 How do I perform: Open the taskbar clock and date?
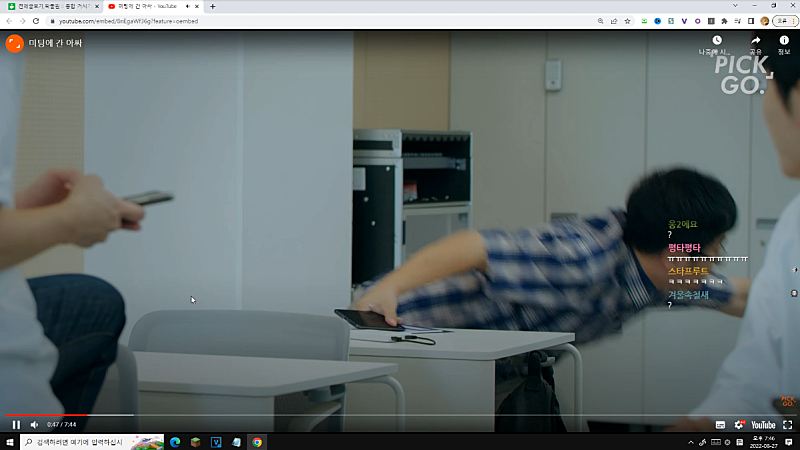click(x=764, y=442)
